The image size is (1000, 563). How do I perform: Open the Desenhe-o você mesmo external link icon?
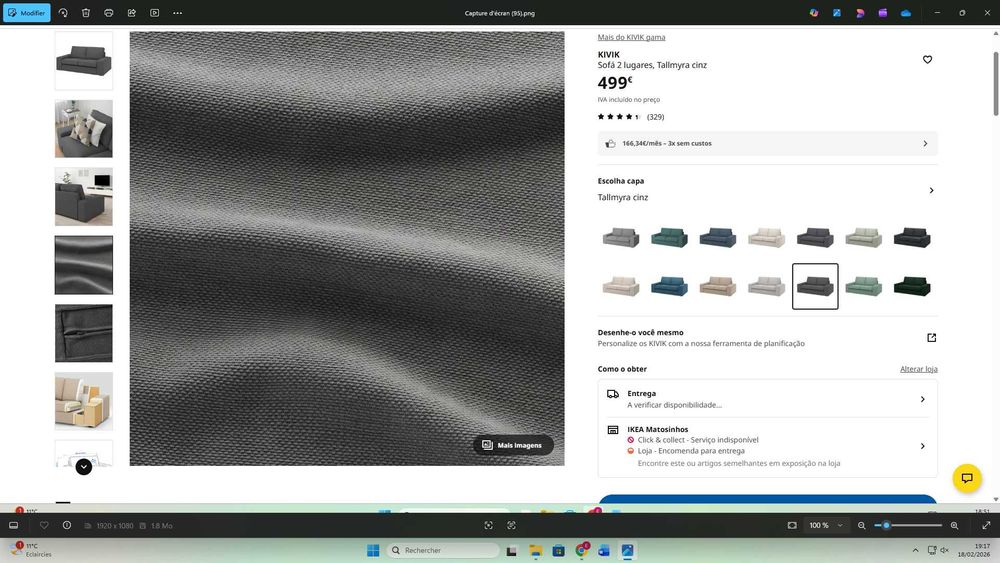[x=932, y=338]
